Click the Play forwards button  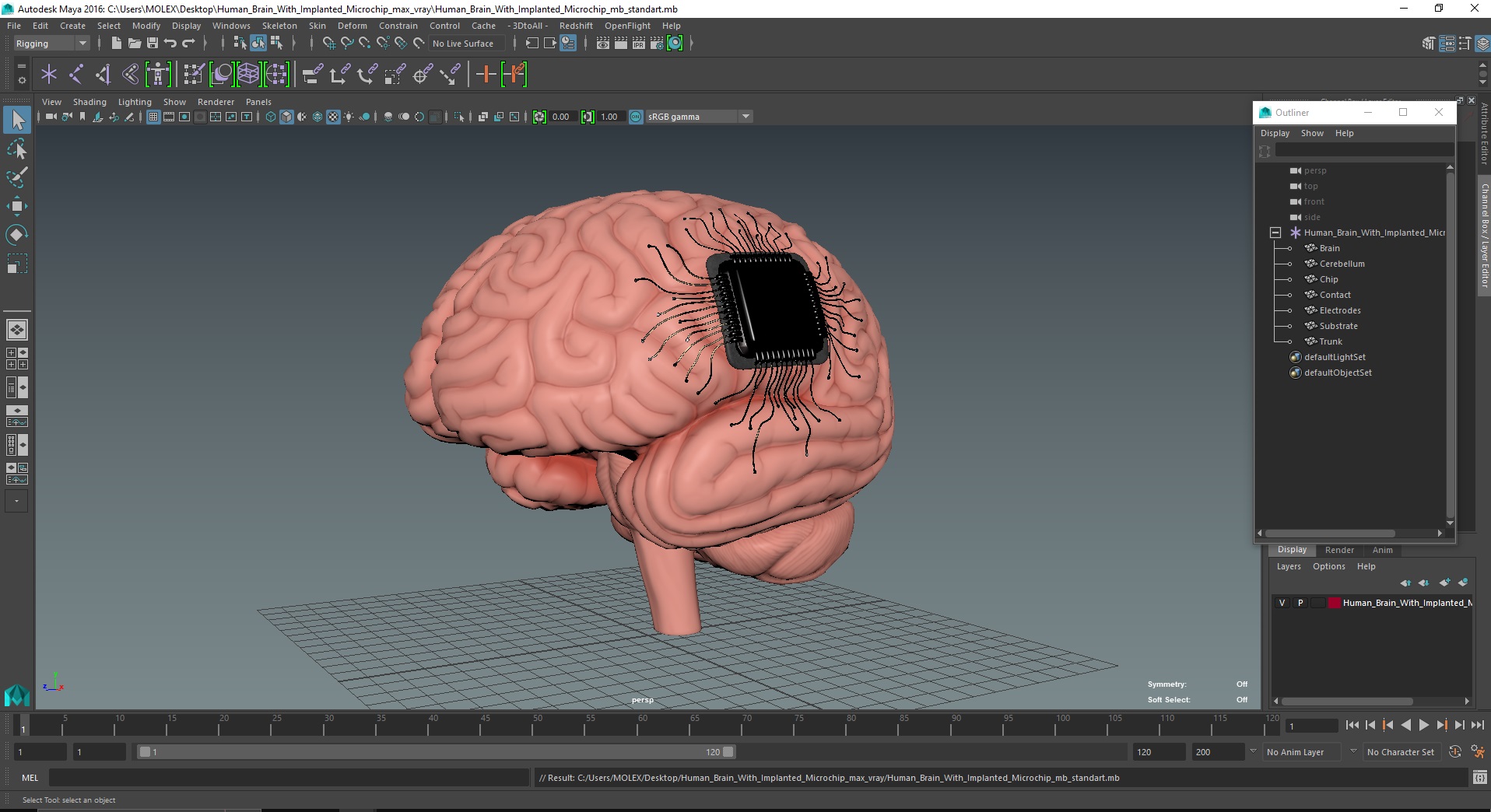(1424, 725)
